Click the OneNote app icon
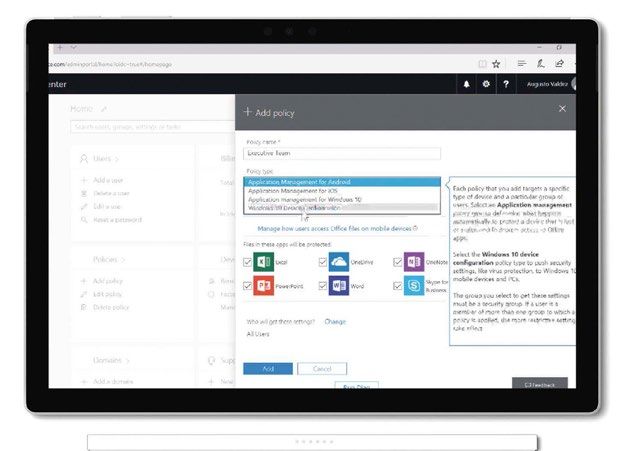 click(x=414, y=262)
